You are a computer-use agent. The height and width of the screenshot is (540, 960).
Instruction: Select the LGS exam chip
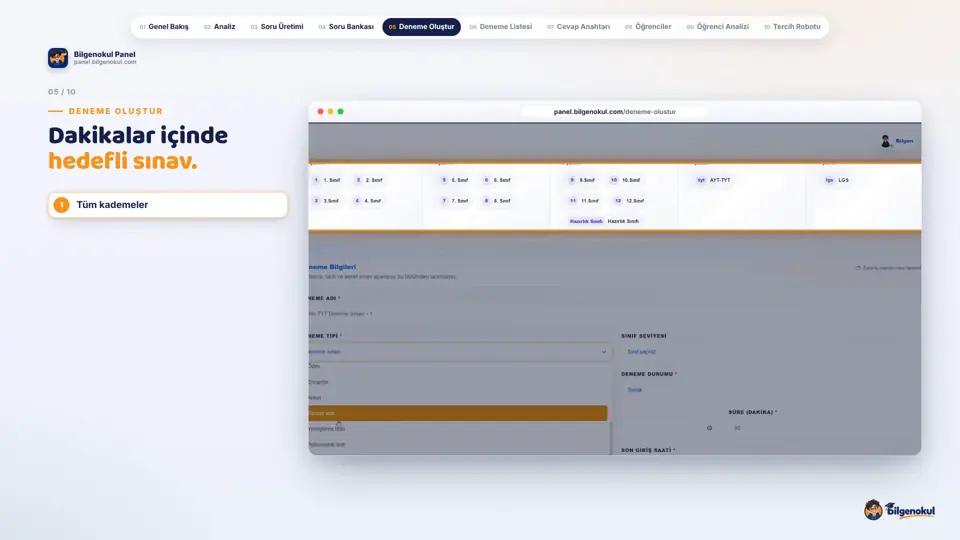(x=836, y=180)
